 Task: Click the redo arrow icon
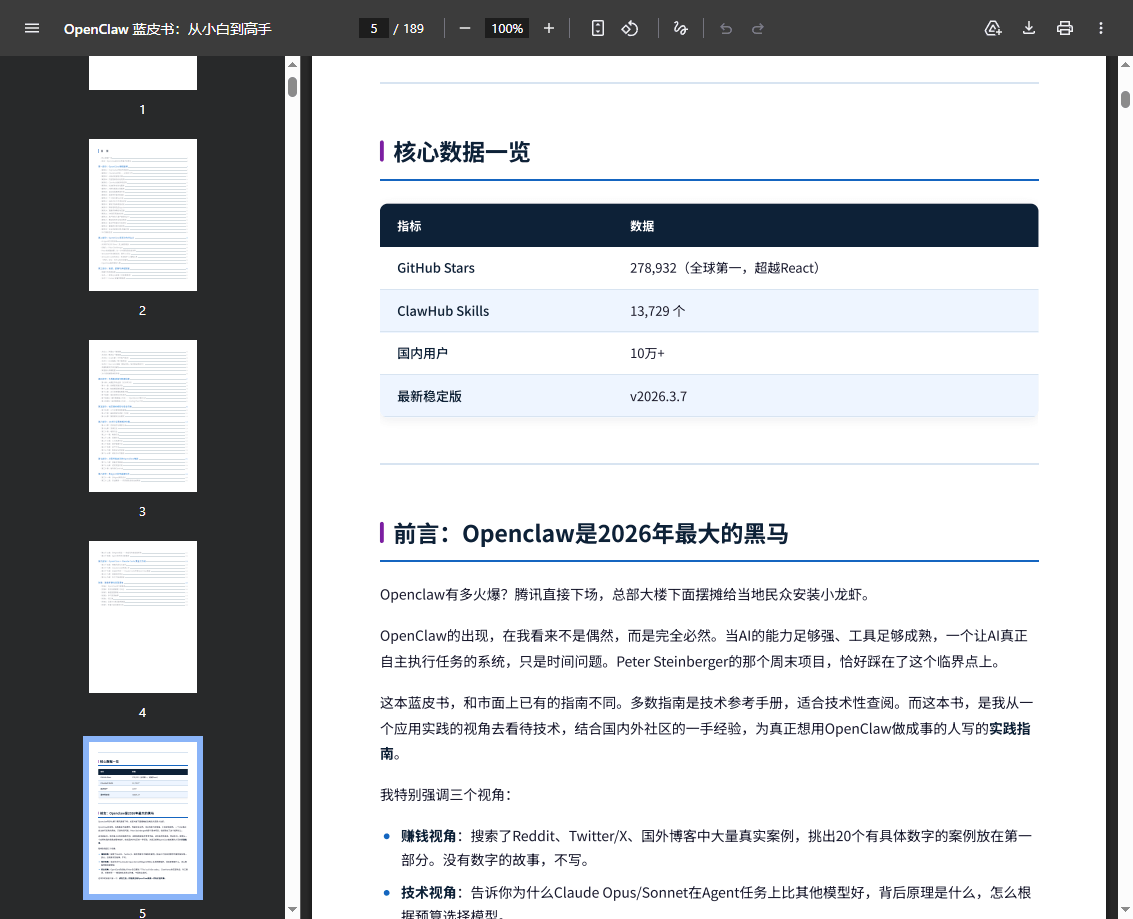pyautogui.click(x=758, y=28)
